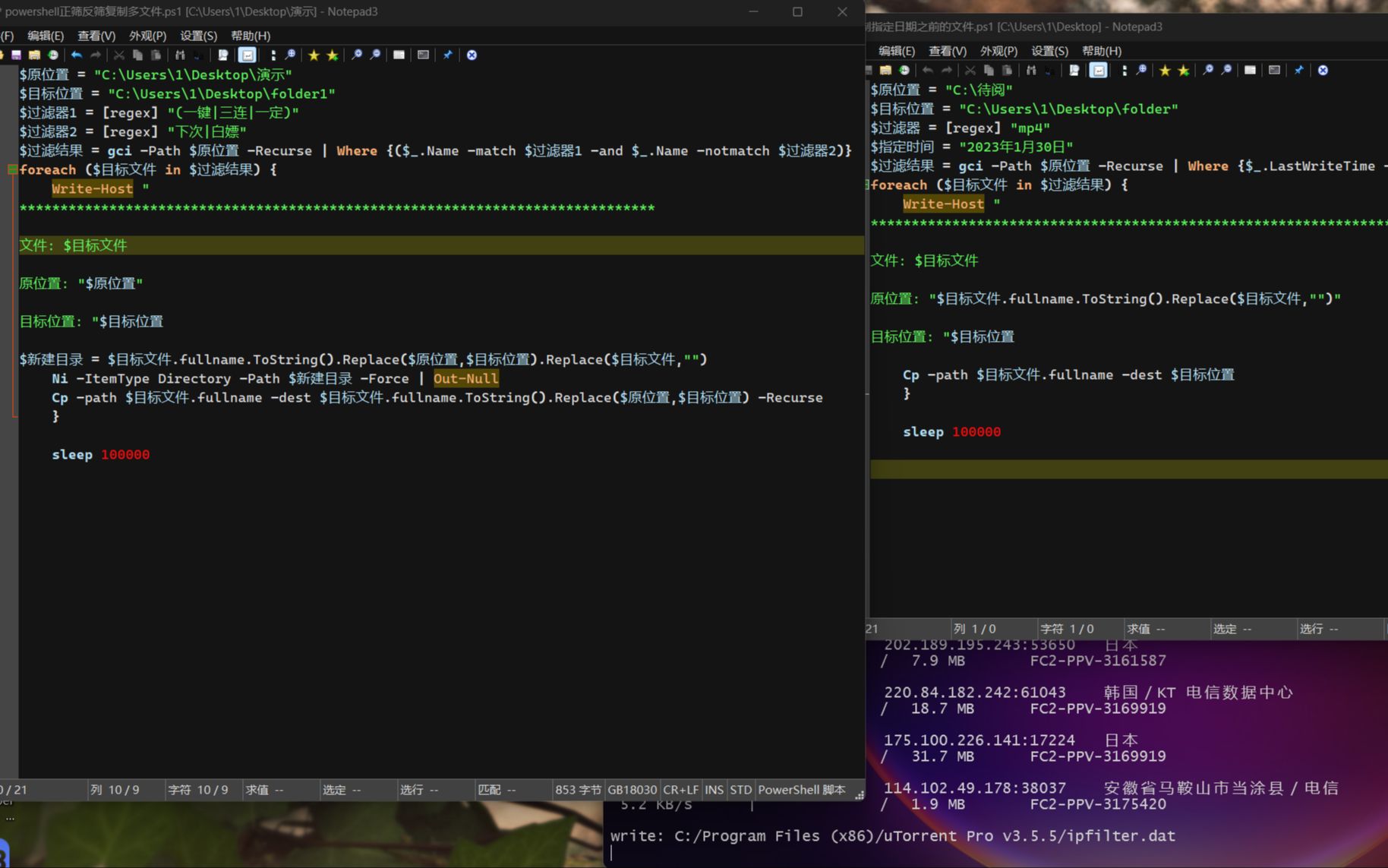Zoom in magnifier in right Notepad3 toolbar
1388x868 pixels.
tap(1207, 70)
